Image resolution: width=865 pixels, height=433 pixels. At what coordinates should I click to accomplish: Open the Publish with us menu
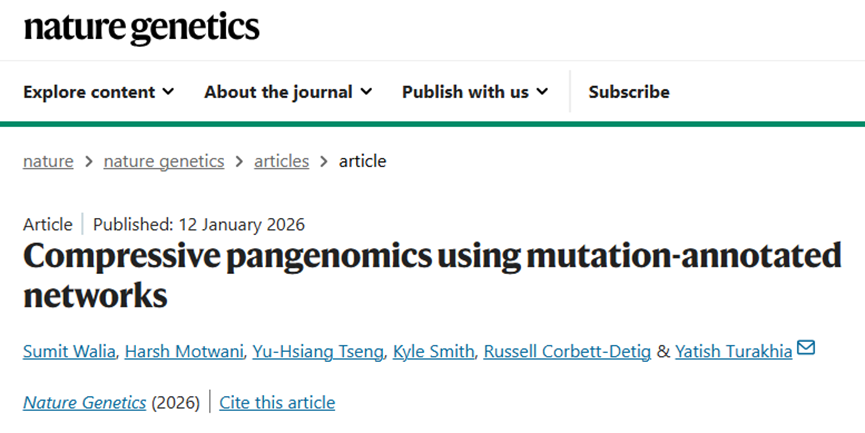[x=475, y=92]
